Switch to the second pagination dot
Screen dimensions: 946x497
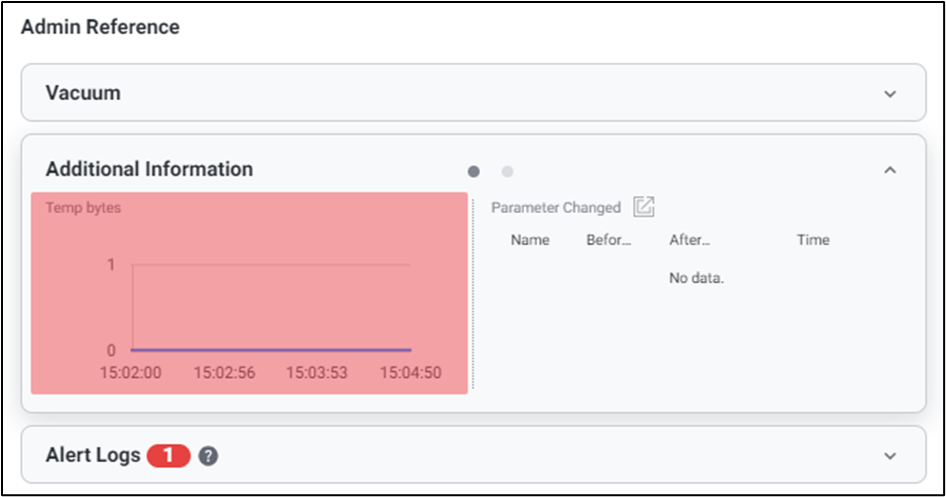tap(507, 171)
